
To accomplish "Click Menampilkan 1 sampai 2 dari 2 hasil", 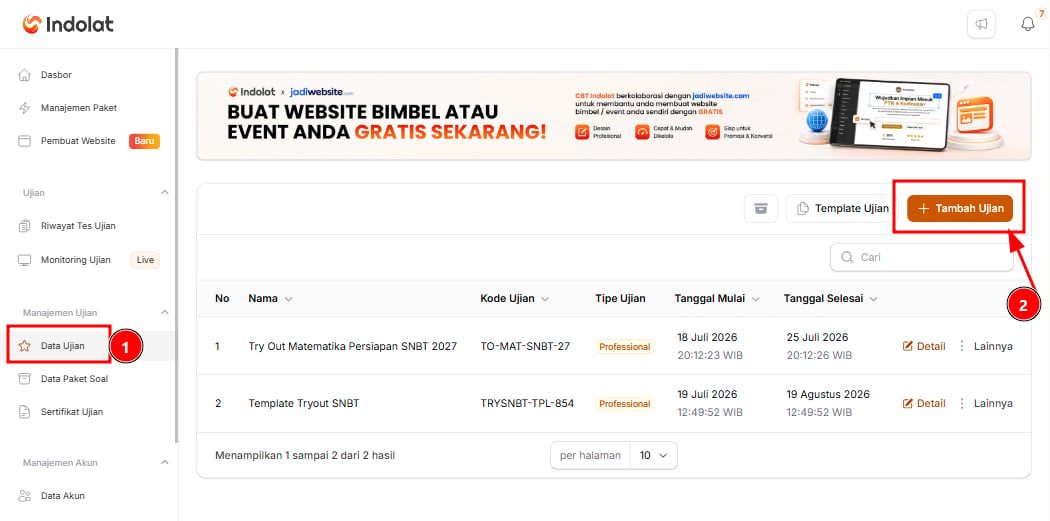I will pyautogui.click(x=305, y=455).
